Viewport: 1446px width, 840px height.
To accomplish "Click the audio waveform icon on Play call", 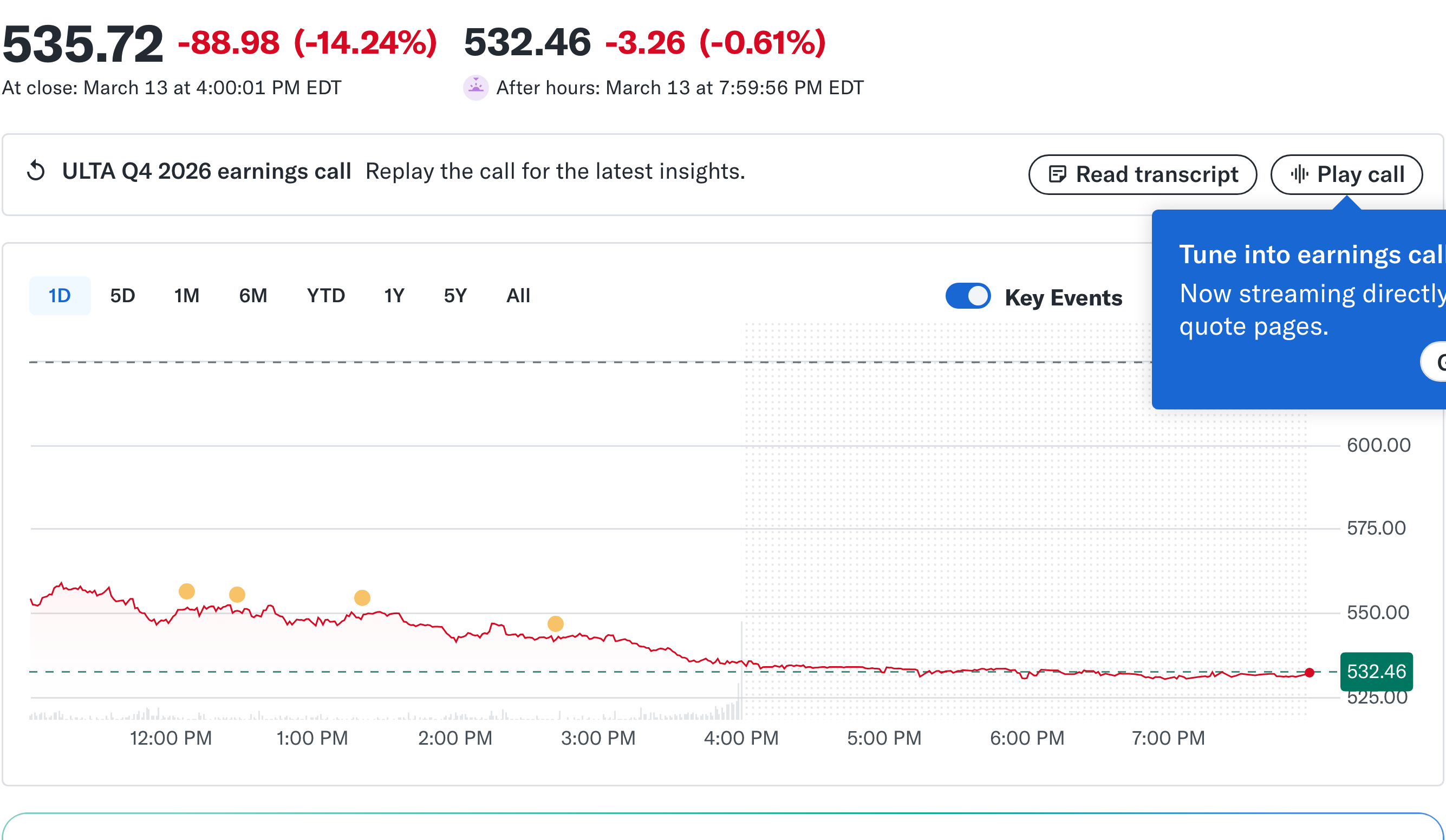I will [1300, 174].
